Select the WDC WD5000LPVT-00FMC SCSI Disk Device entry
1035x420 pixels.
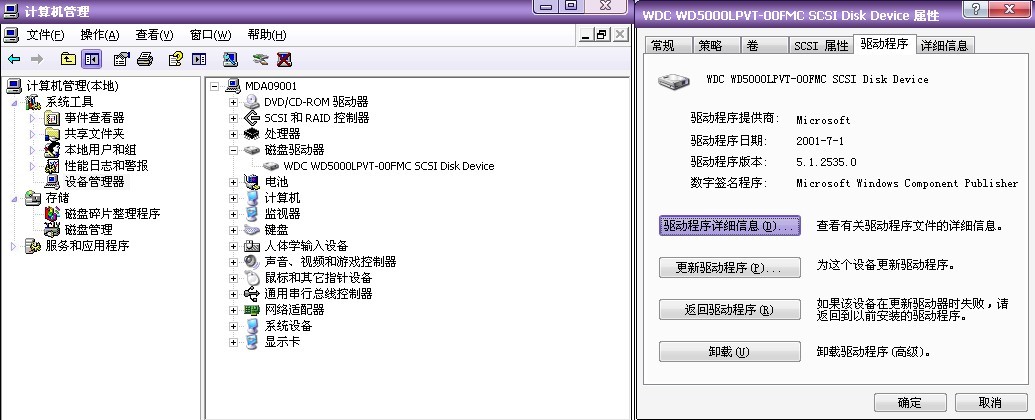click(x=388, y=166)
